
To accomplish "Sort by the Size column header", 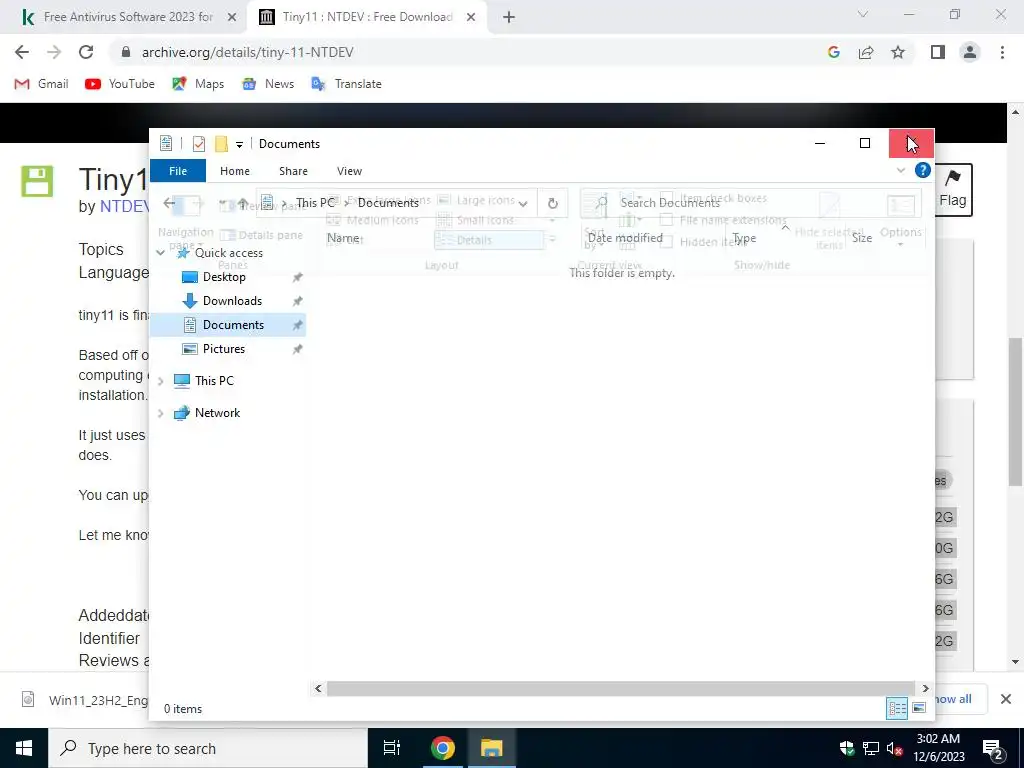I will pyautogui.click(x=861, y=238).
